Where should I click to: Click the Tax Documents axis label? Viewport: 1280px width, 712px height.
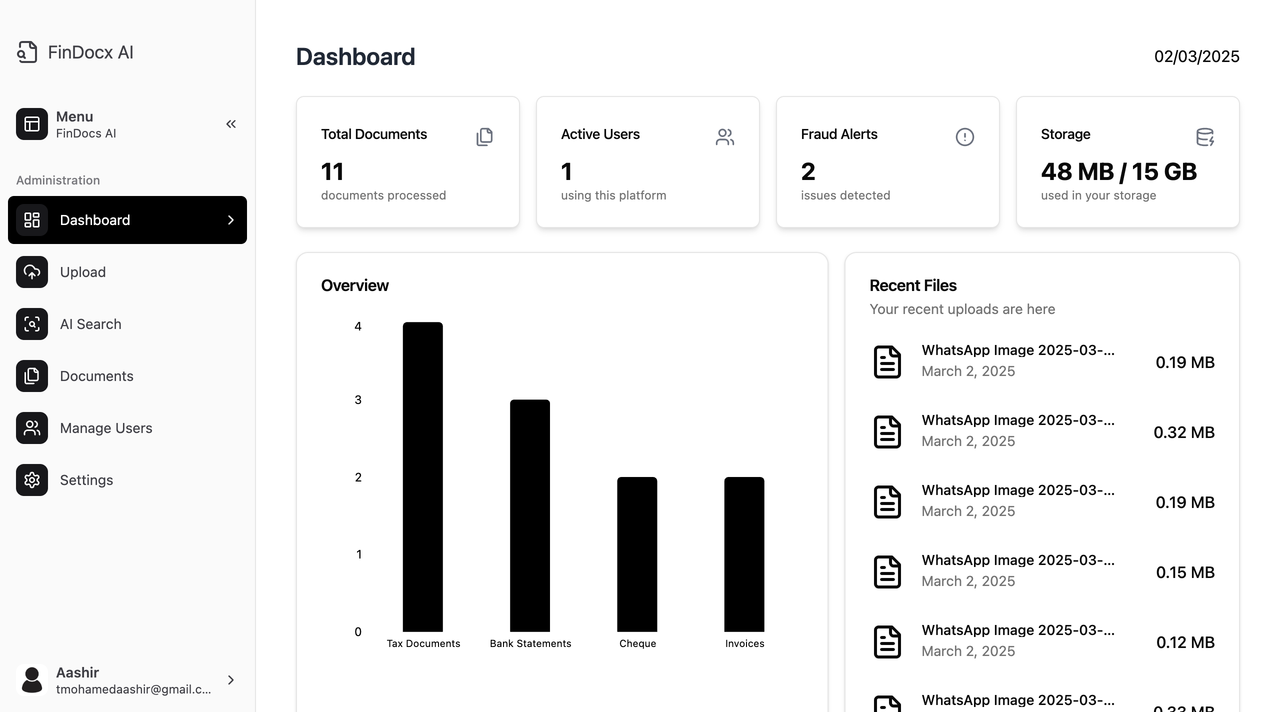coord(423,644)
